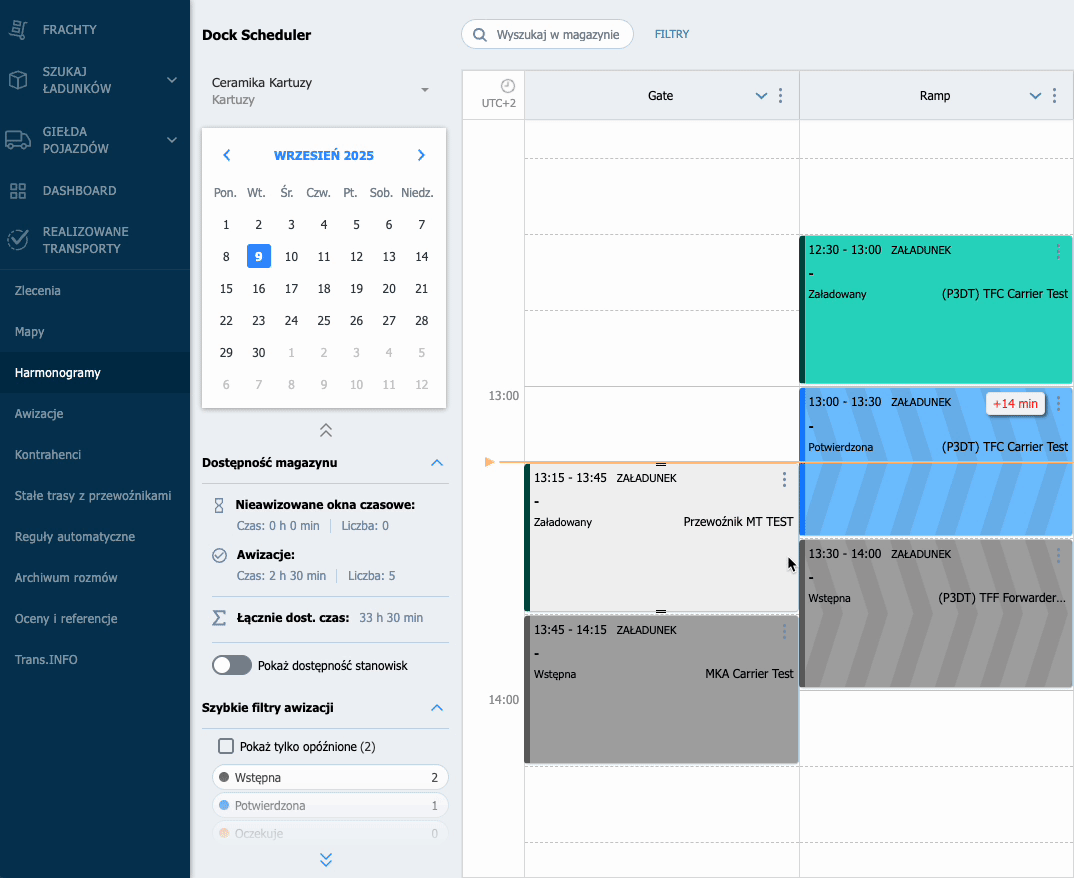Click the Giełda pojazdów truck icon
Screen dimensions: 1074x878
[18, 140]
